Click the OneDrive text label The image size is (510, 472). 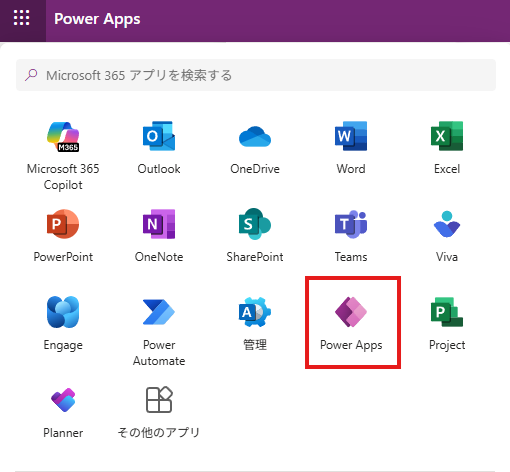click(x=255, y=169)
